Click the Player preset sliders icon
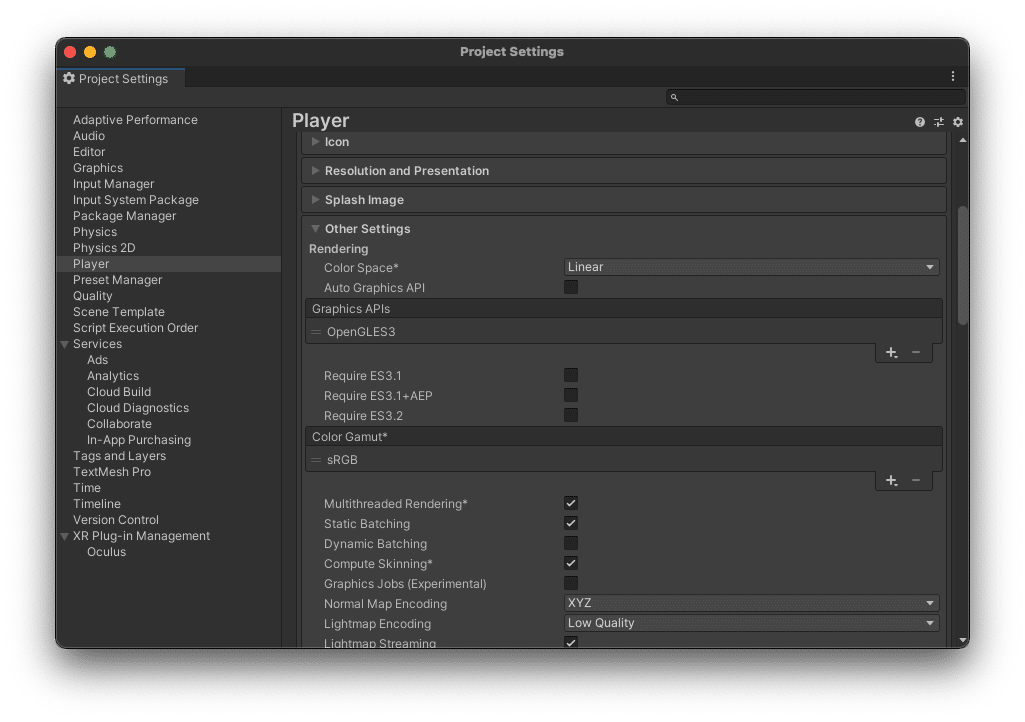The height and width of the screenshot is (722, 1025). click(x=939, y=122)
